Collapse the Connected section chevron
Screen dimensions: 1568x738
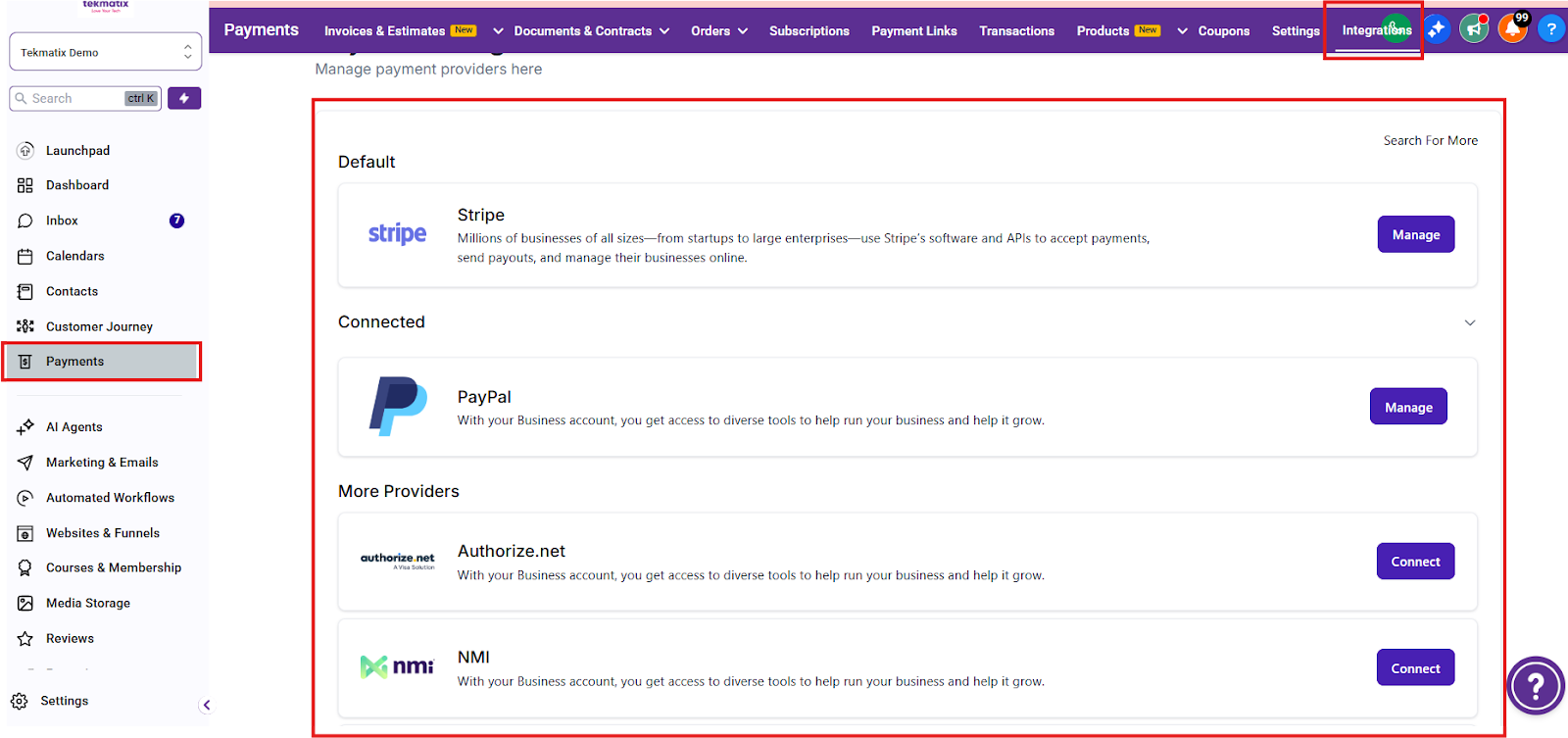(x=1469, y=322)
